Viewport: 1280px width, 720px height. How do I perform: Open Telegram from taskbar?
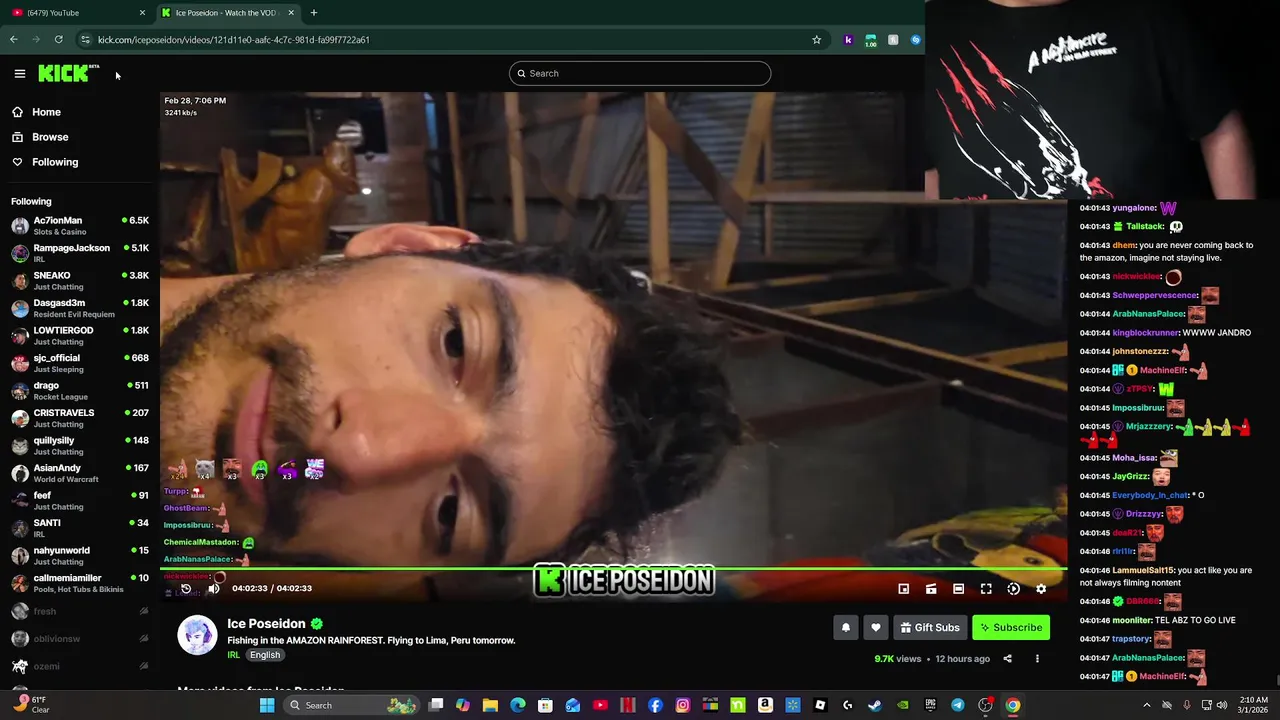point(958,705)
